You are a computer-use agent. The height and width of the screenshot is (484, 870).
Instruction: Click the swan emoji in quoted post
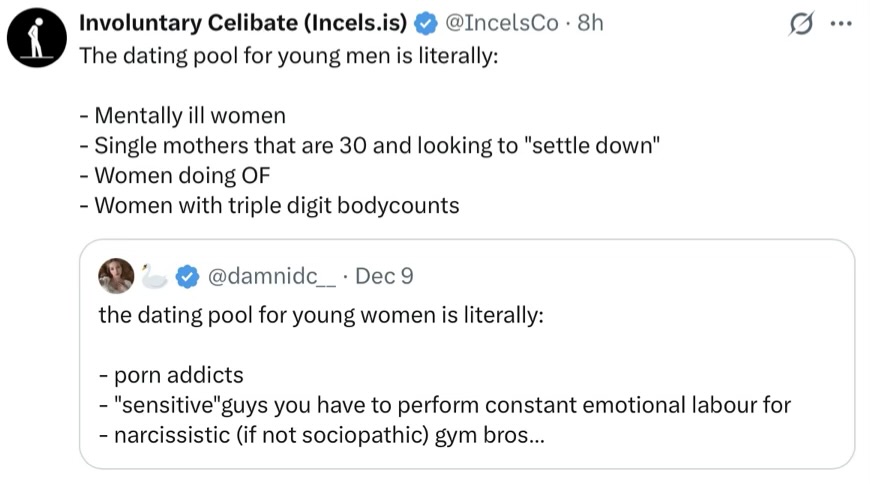(154, 275)
